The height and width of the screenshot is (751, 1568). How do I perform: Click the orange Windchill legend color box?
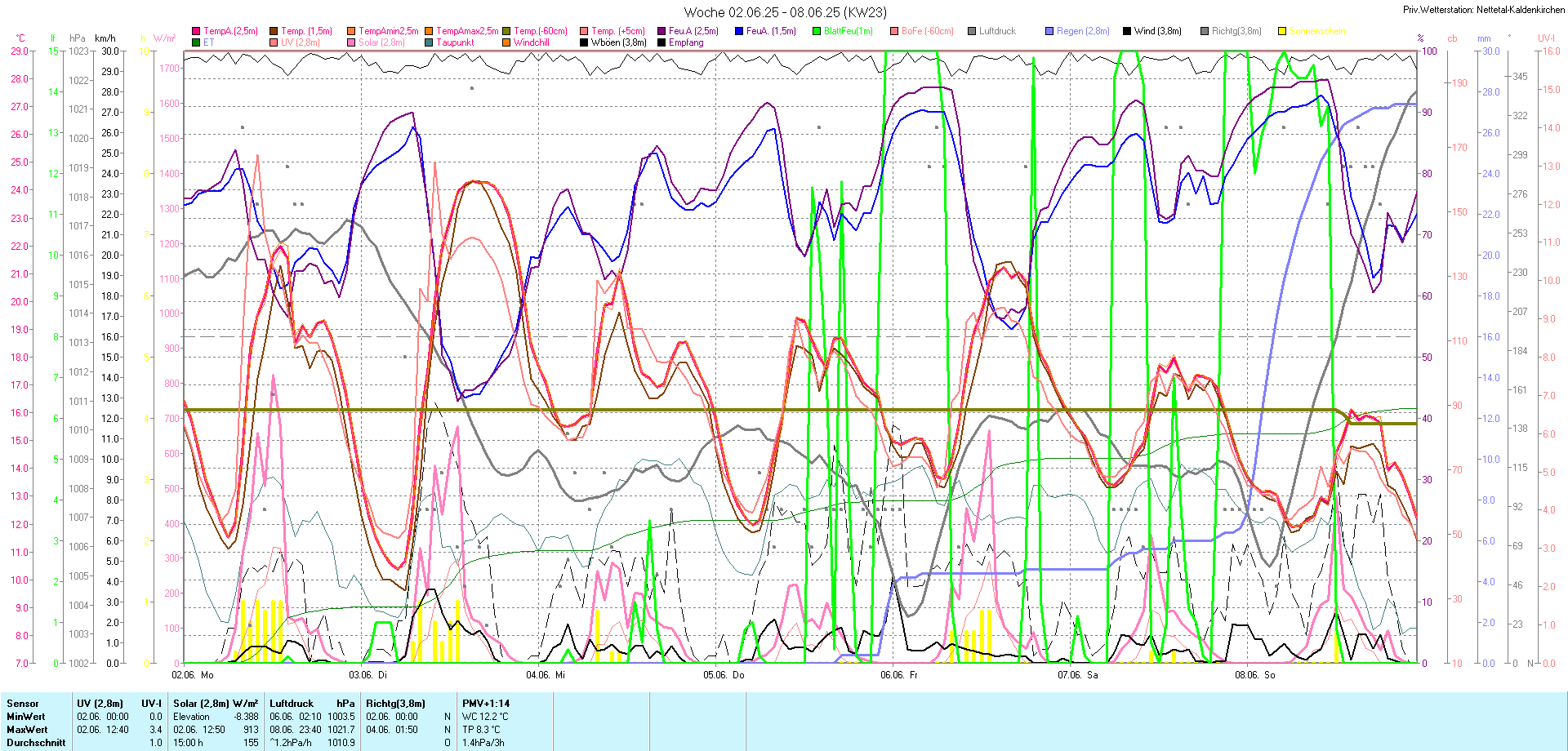tap(506, 42)
